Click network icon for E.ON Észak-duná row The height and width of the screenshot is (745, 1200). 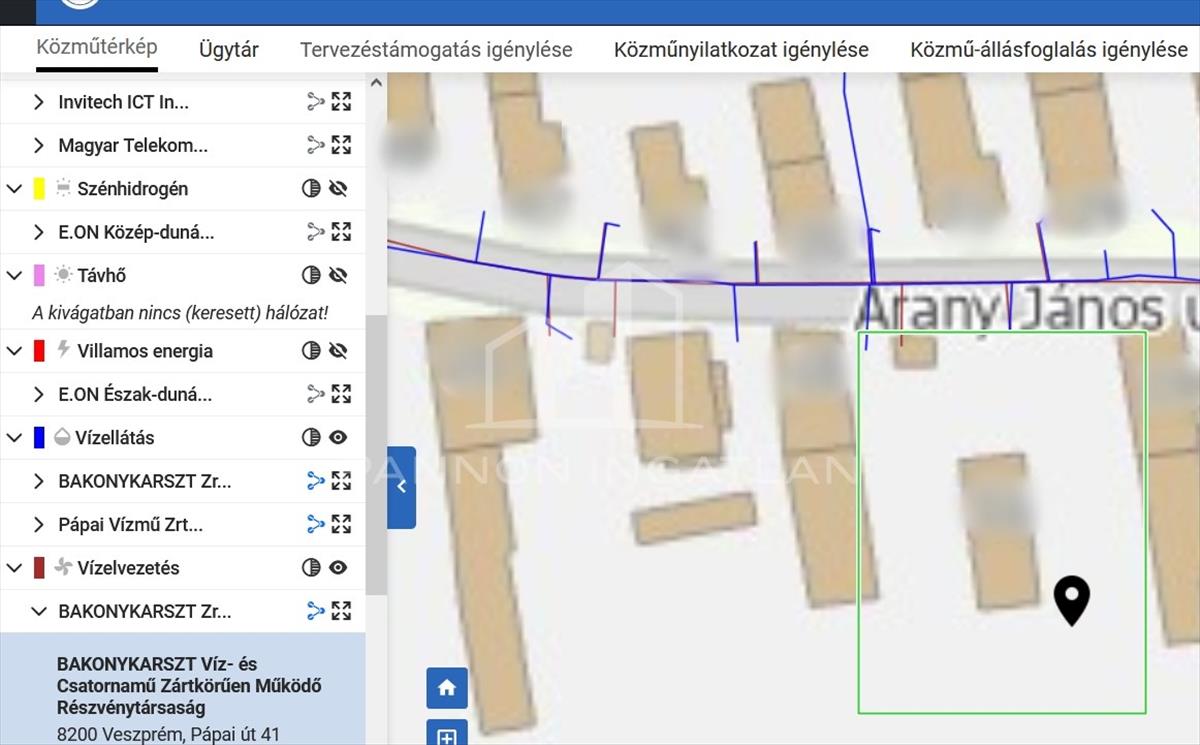click(316, 394)
